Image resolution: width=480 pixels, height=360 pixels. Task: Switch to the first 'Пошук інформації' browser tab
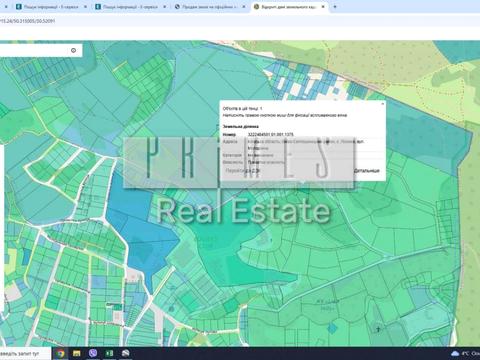tap(51, 6)
